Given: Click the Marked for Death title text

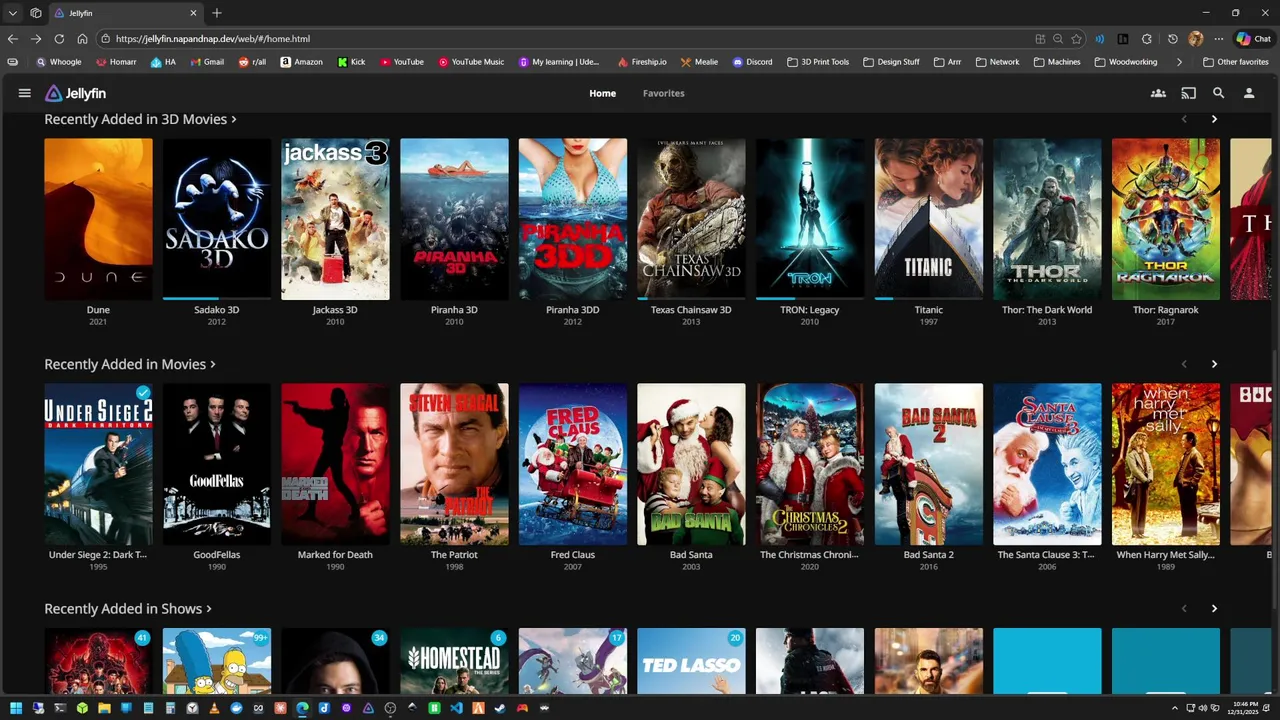Looking at the screenshot, I should (335, 555).
